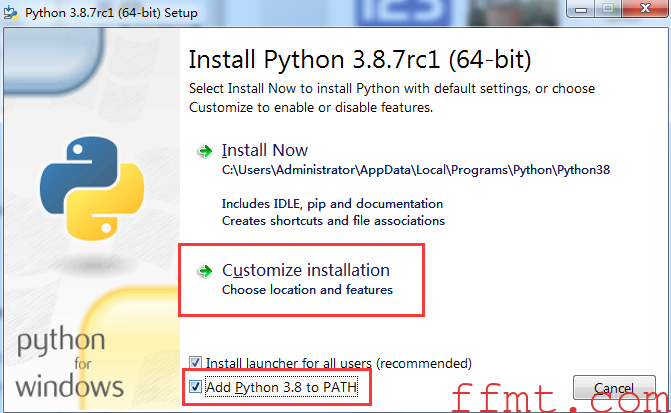The width and height of the screenshot is (671, 413).
Task: Minimize the Python Setup window
Action: (580, 9)
